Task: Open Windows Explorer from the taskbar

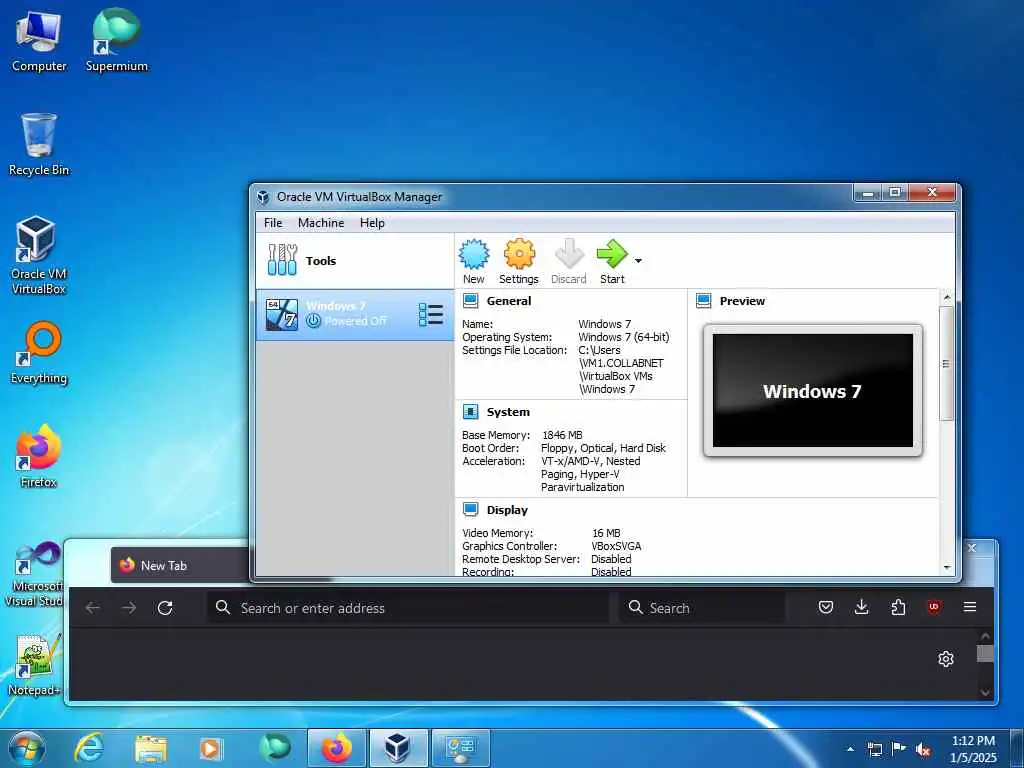Action: (x=151, y=748)
